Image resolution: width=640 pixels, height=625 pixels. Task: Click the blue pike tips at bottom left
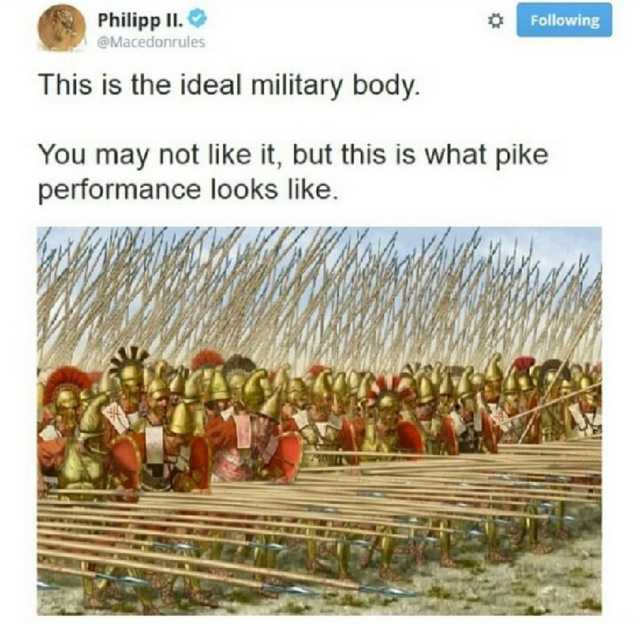(x=122, y=580)
